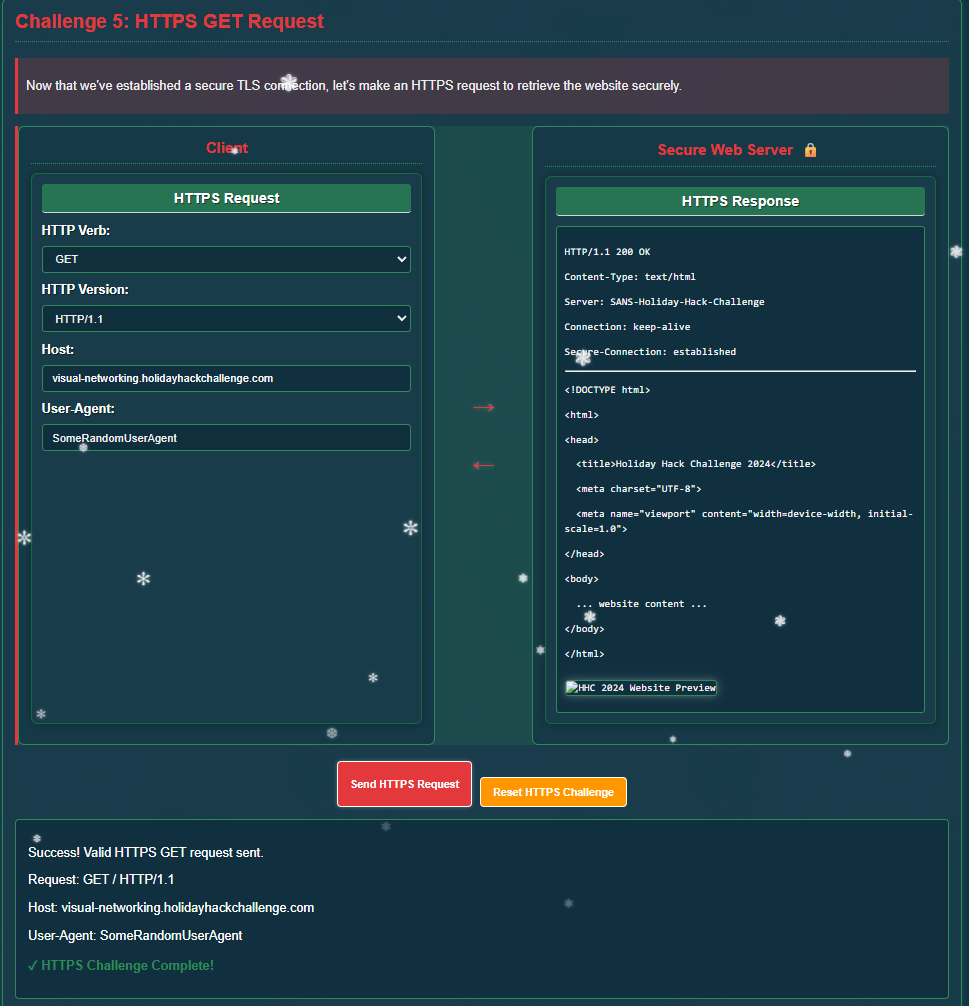Click the Secure Web Server panel title
The image size is (969, 1006).
coord(725,149)
